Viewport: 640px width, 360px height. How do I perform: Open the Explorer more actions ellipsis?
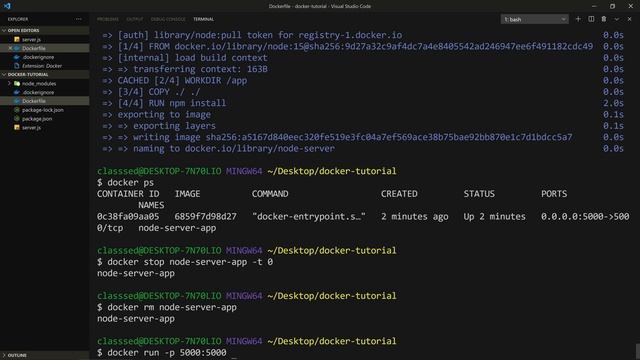[78, 19]
